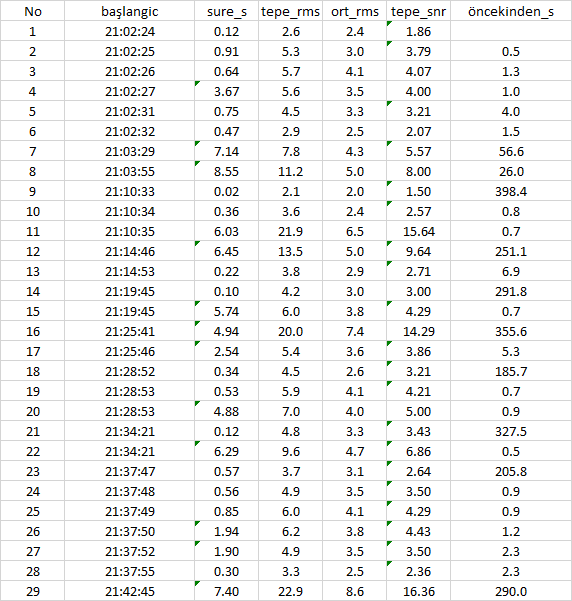This screenshot has width=572, height=601.
Task: Select the header cell 'ort_rms'
Action: (x=355, y=11)
